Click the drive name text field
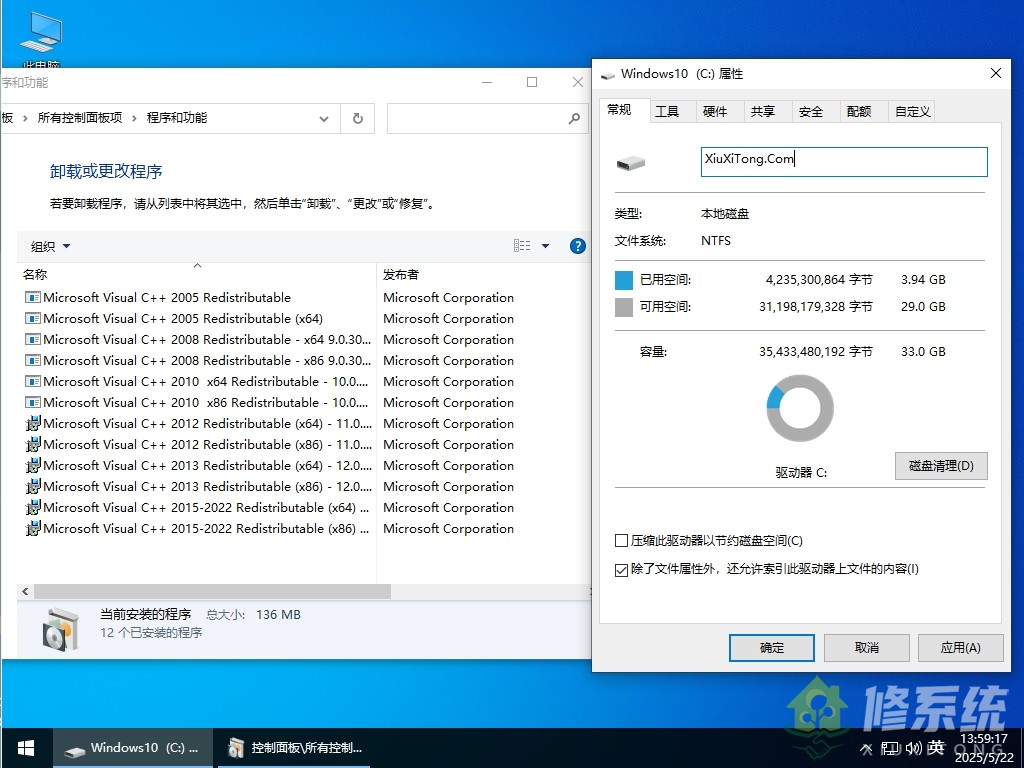The height and width of the screenshot is (768, 1024). [844, 162]
